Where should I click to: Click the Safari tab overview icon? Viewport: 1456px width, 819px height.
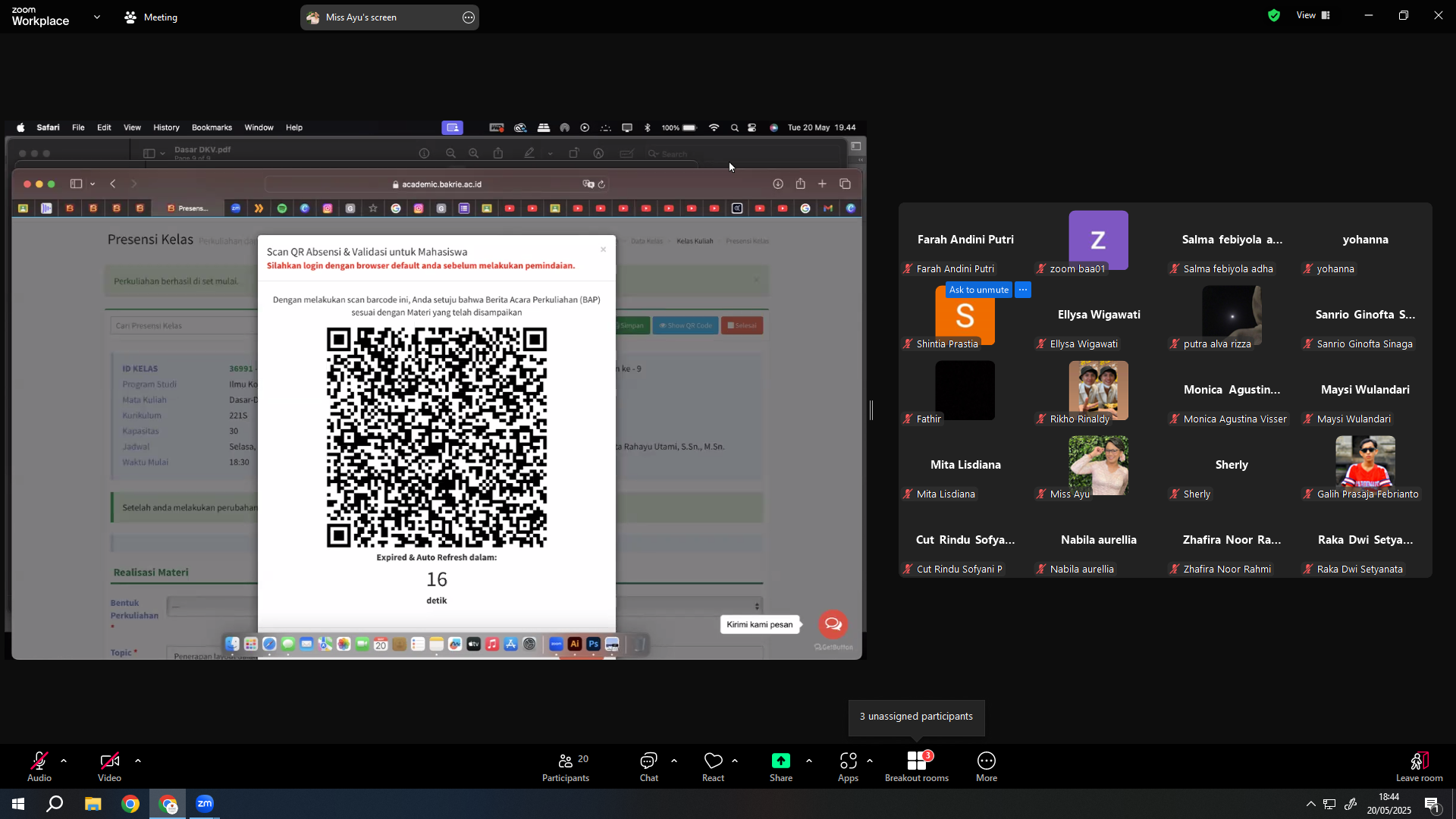pos(845,184)
